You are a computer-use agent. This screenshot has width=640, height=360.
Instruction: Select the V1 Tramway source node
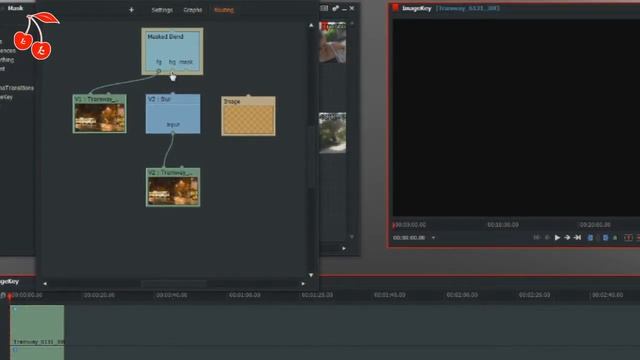pyautogui.click(x=100, y=114)
